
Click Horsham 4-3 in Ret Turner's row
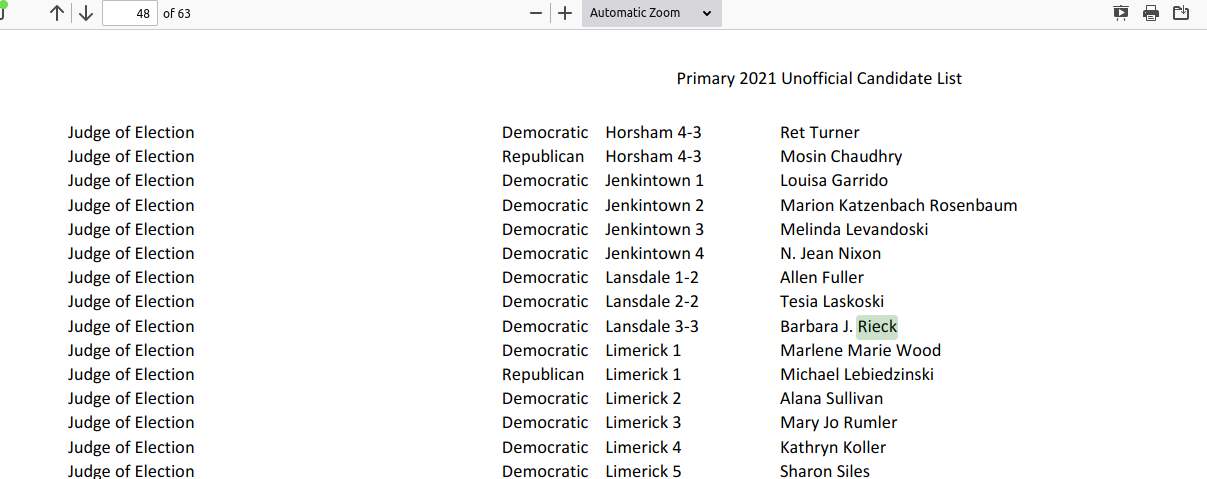(653, 132)
